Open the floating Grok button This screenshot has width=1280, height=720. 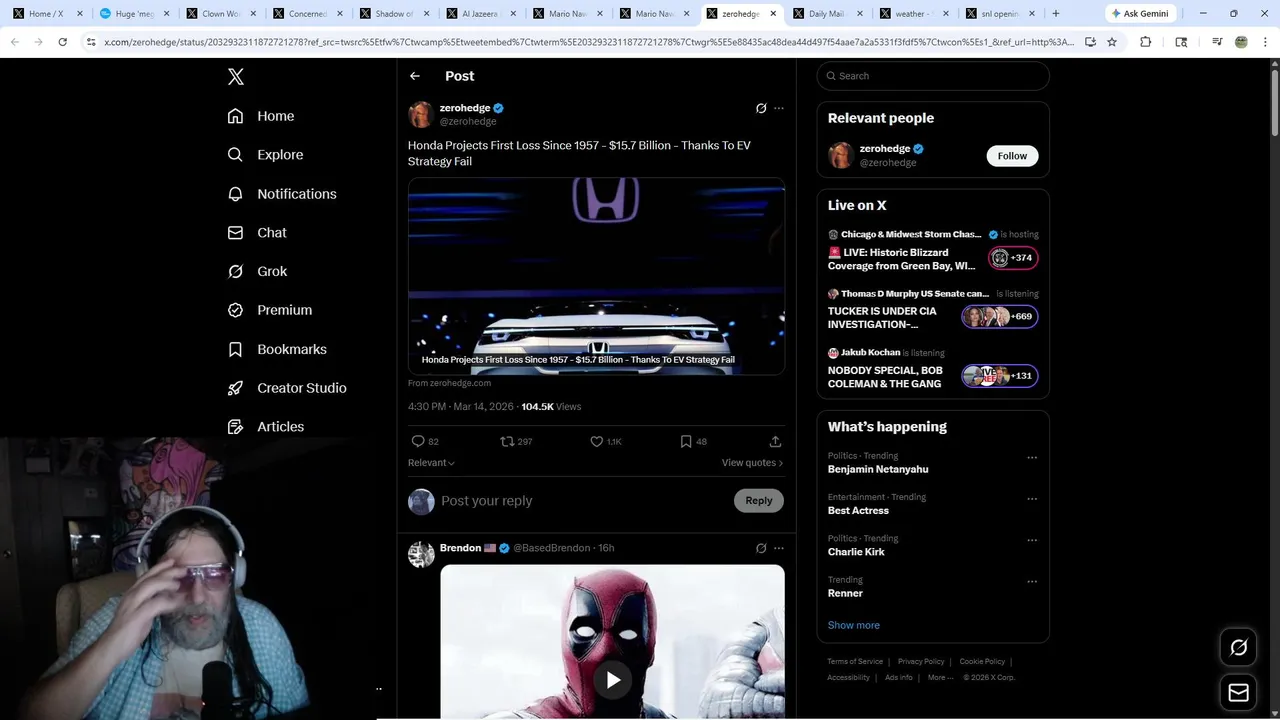click(1238, 648)
